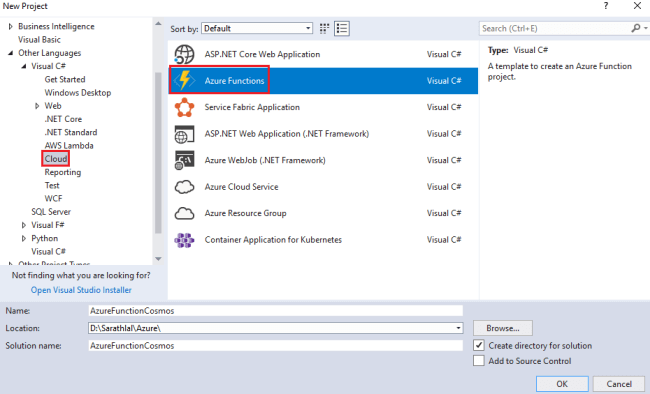Expand the Python node
Screen dimensions: 650x394
[24, 238]
